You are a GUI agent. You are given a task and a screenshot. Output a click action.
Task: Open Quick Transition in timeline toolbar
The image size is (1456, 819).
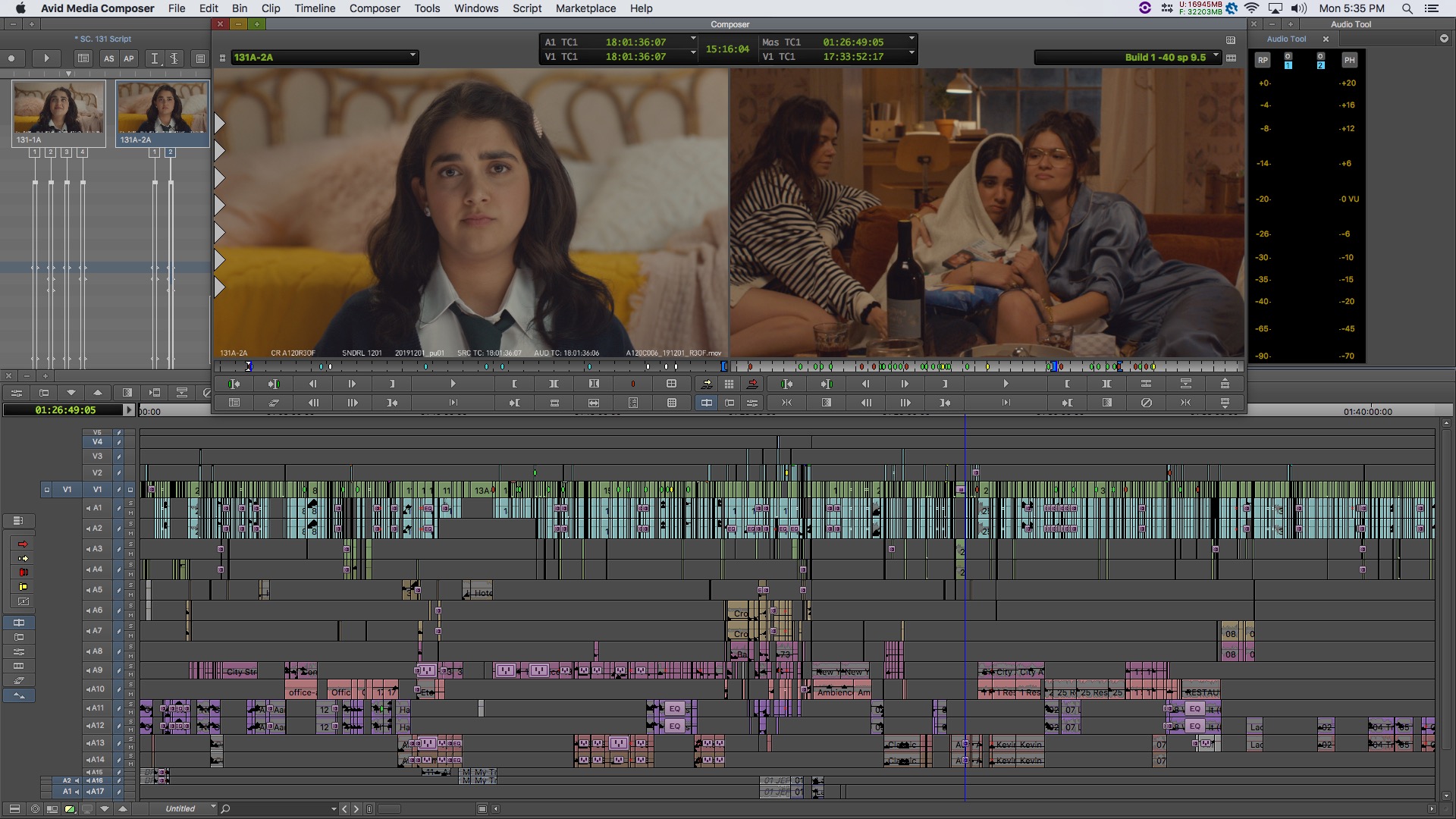pos(127,393)
